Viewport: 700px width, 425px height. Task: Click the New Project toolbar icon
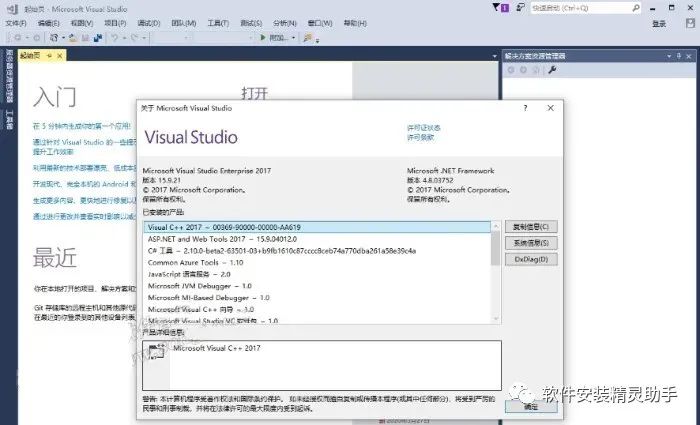coord(54,38)
